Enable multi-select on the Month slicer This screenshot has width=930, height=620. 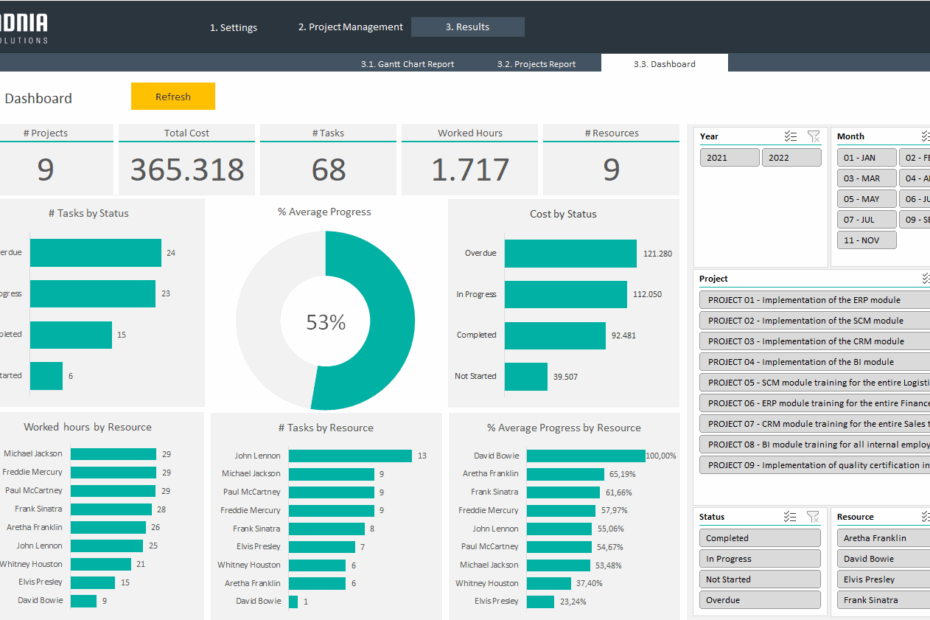coord(925,136)
